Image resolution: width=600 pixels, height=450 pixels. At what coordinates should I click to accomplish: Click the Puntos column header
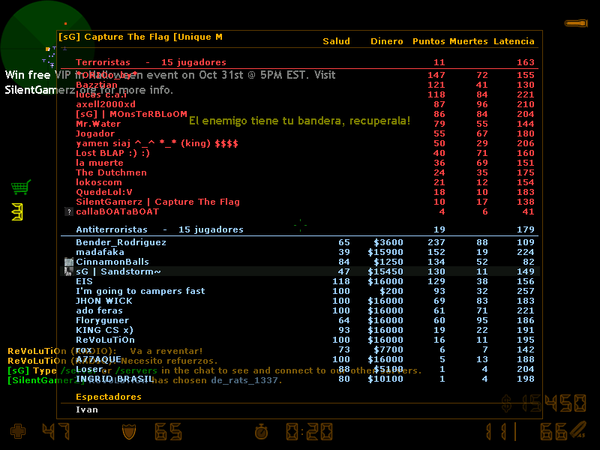429,41
